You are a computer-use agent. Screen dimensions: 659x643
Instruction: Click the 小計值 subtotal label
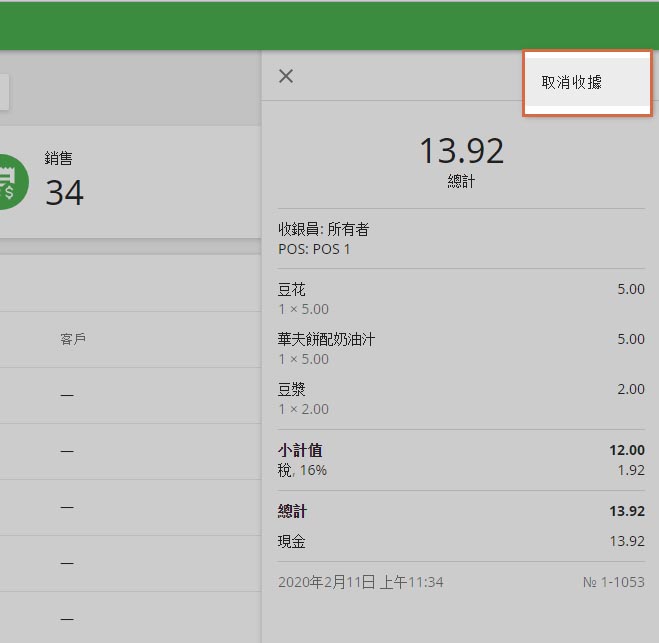pos(300,451)
